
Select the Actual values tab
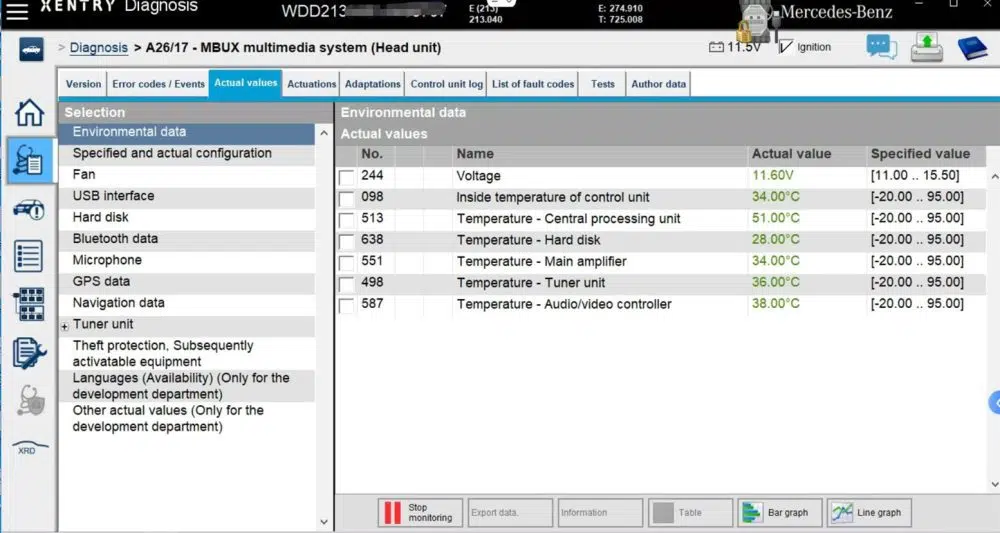tap(246, 83)
